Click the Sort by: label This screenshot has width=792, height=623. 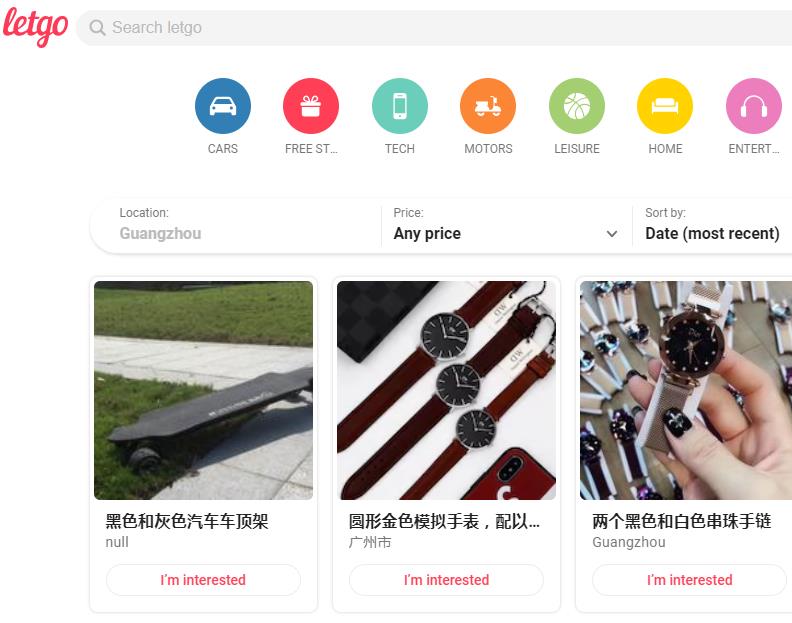[665, 213]
